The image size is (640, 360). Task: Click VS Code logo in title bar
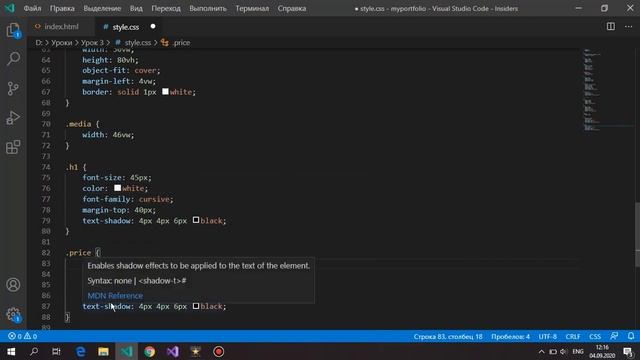click(10, 8)
